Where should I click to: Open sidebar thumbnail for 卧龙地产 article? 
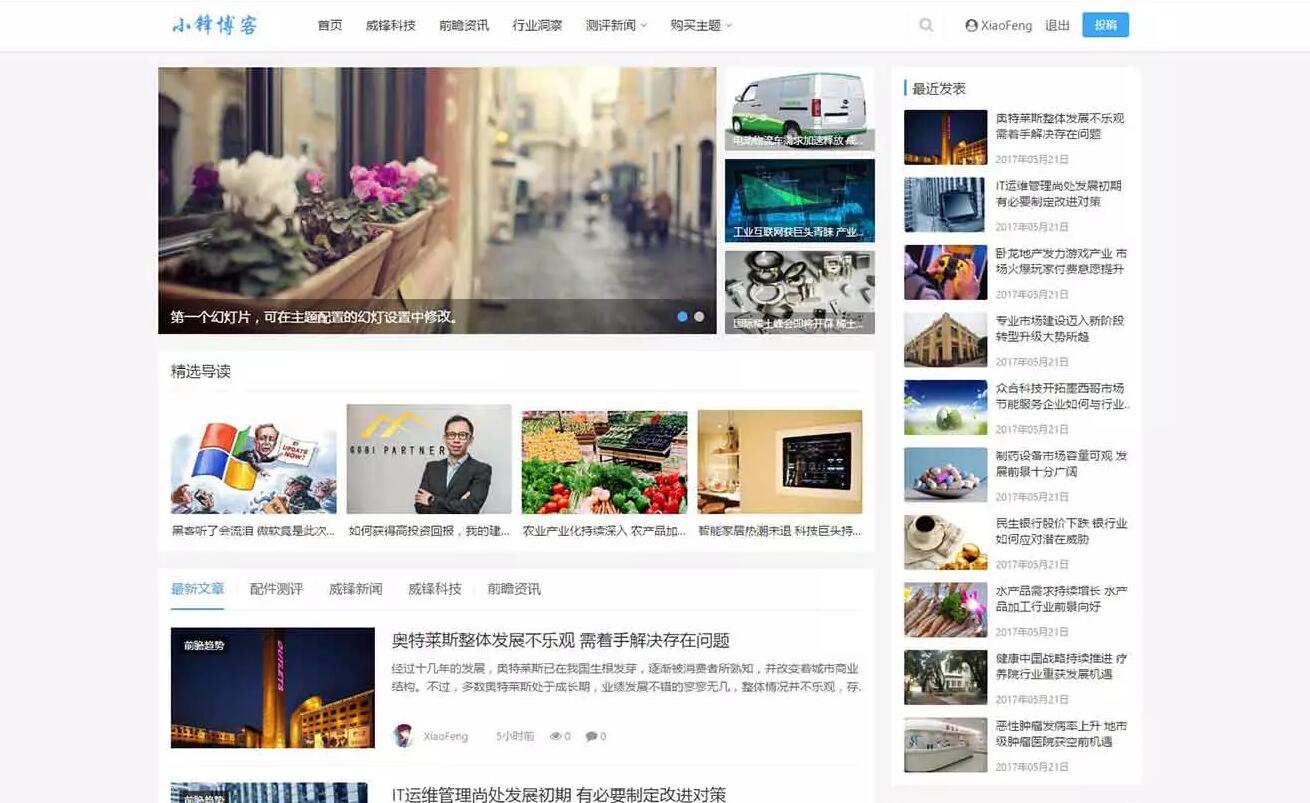945,272
